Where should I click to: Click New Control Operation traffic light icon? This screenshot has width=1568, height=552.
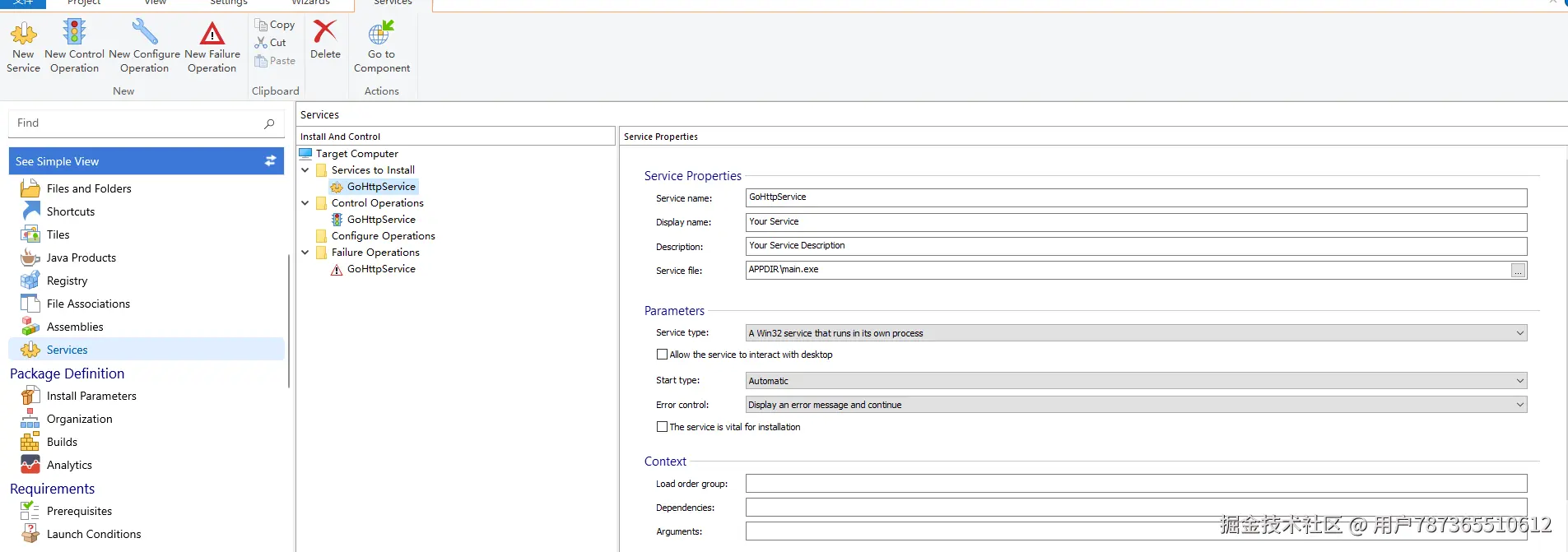click(74, 33)
